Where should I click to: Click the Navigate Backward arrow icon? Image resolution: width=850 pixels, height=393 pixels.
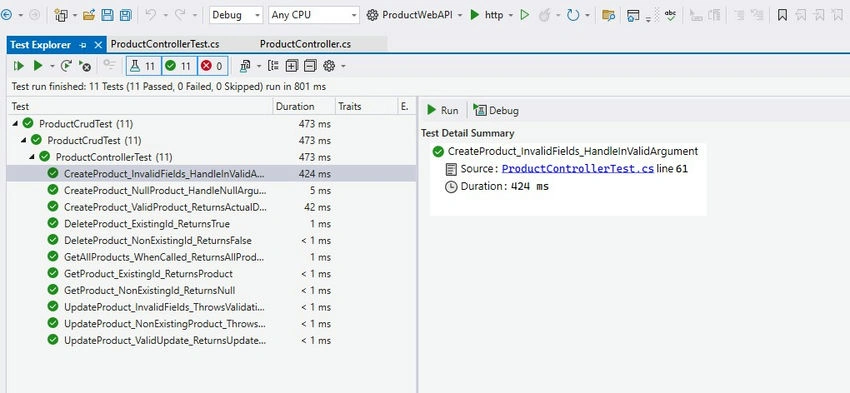[6, 15]
